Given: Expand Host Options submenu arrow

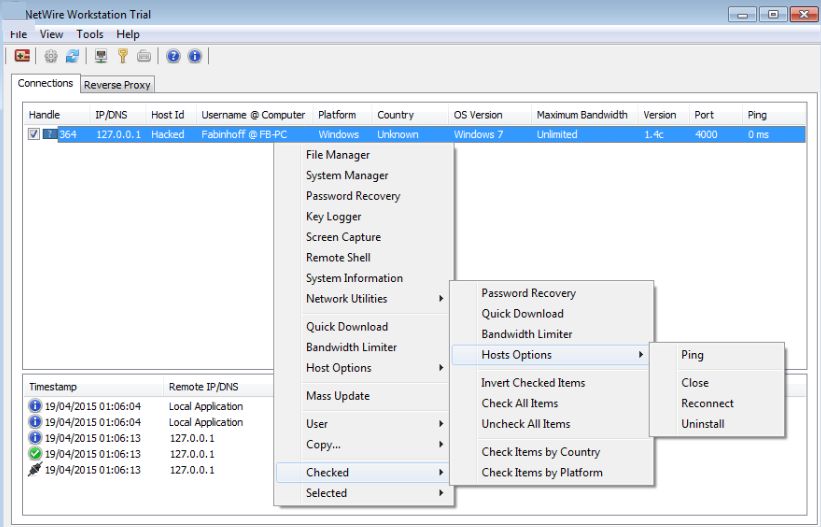Looking at the screenshot, I should coord(441,368).
